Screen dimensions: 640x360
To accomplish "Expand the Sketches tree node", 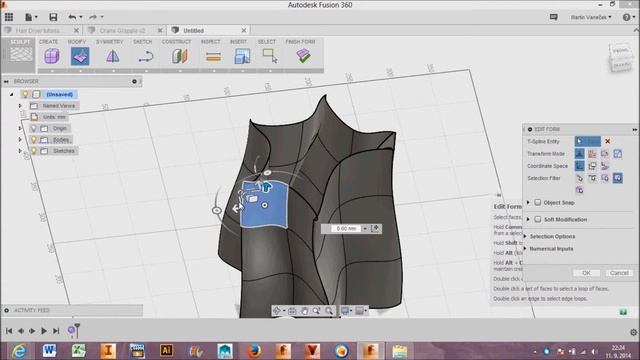I will click(x=20, y=151).
